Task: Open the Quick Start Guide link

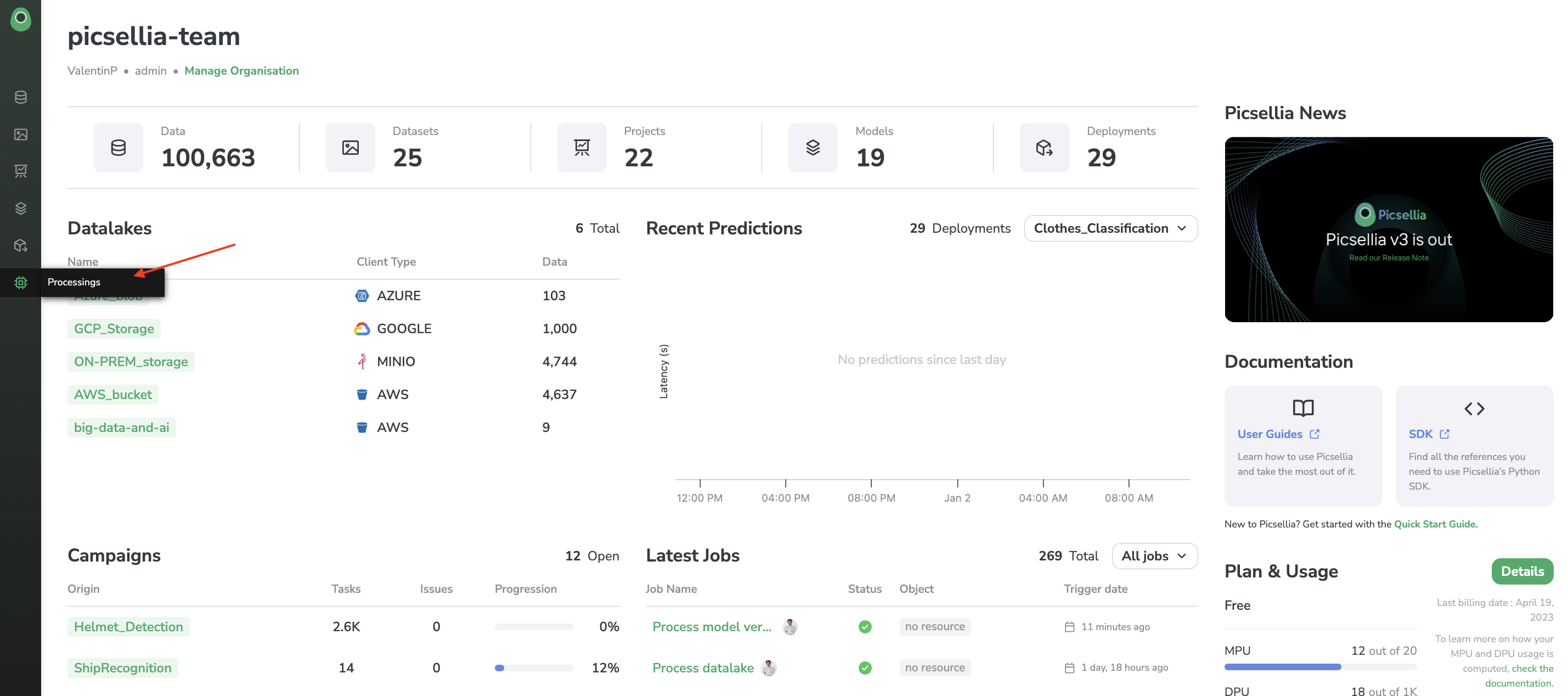Action: pos(1436,524)
